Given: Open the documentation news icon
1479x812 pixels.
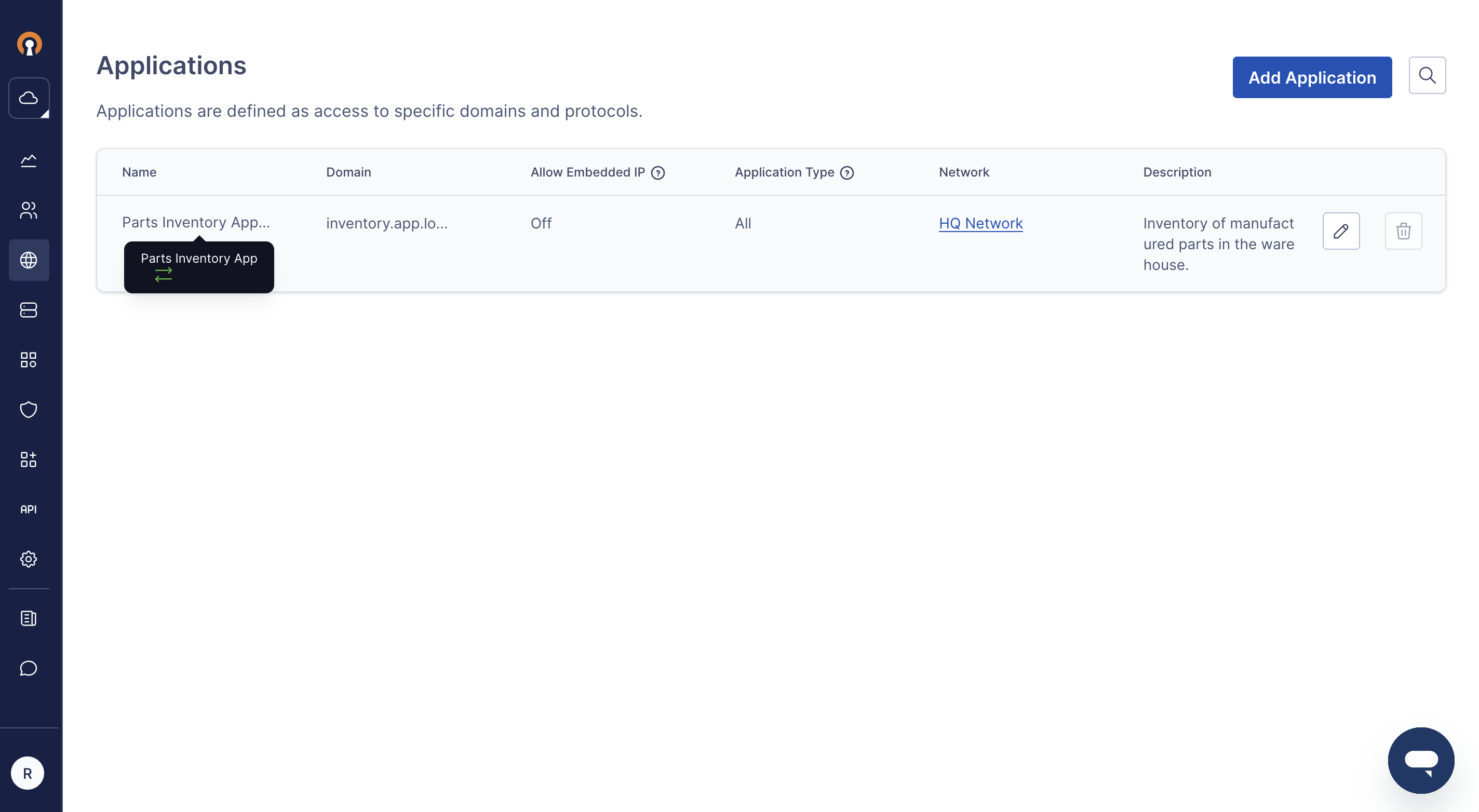Looking at the screenshot, I should [x=29, y=619].
